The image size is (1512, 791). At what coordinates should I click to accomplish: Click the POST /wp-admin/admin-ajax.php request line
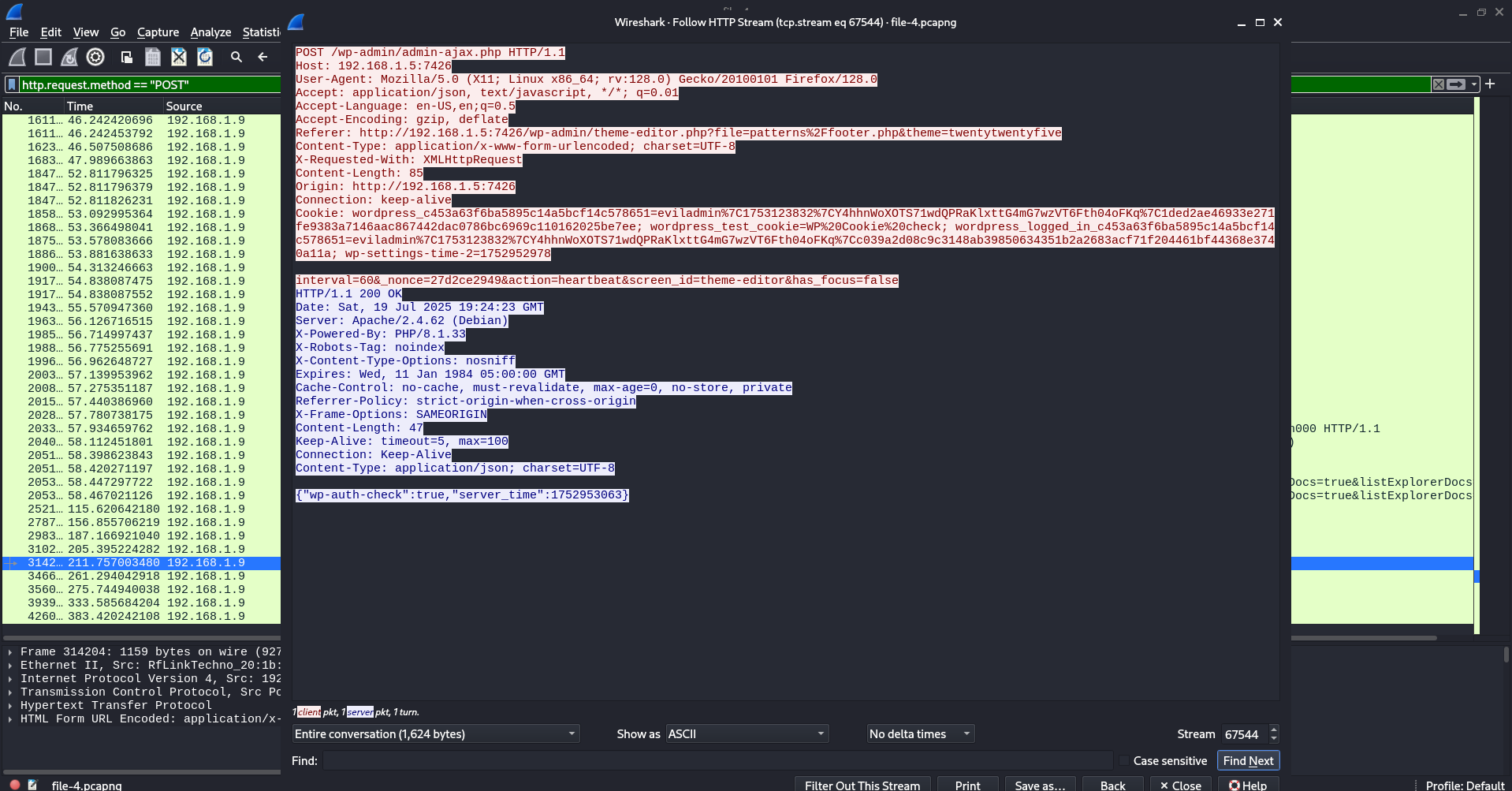tap(430, 53)
